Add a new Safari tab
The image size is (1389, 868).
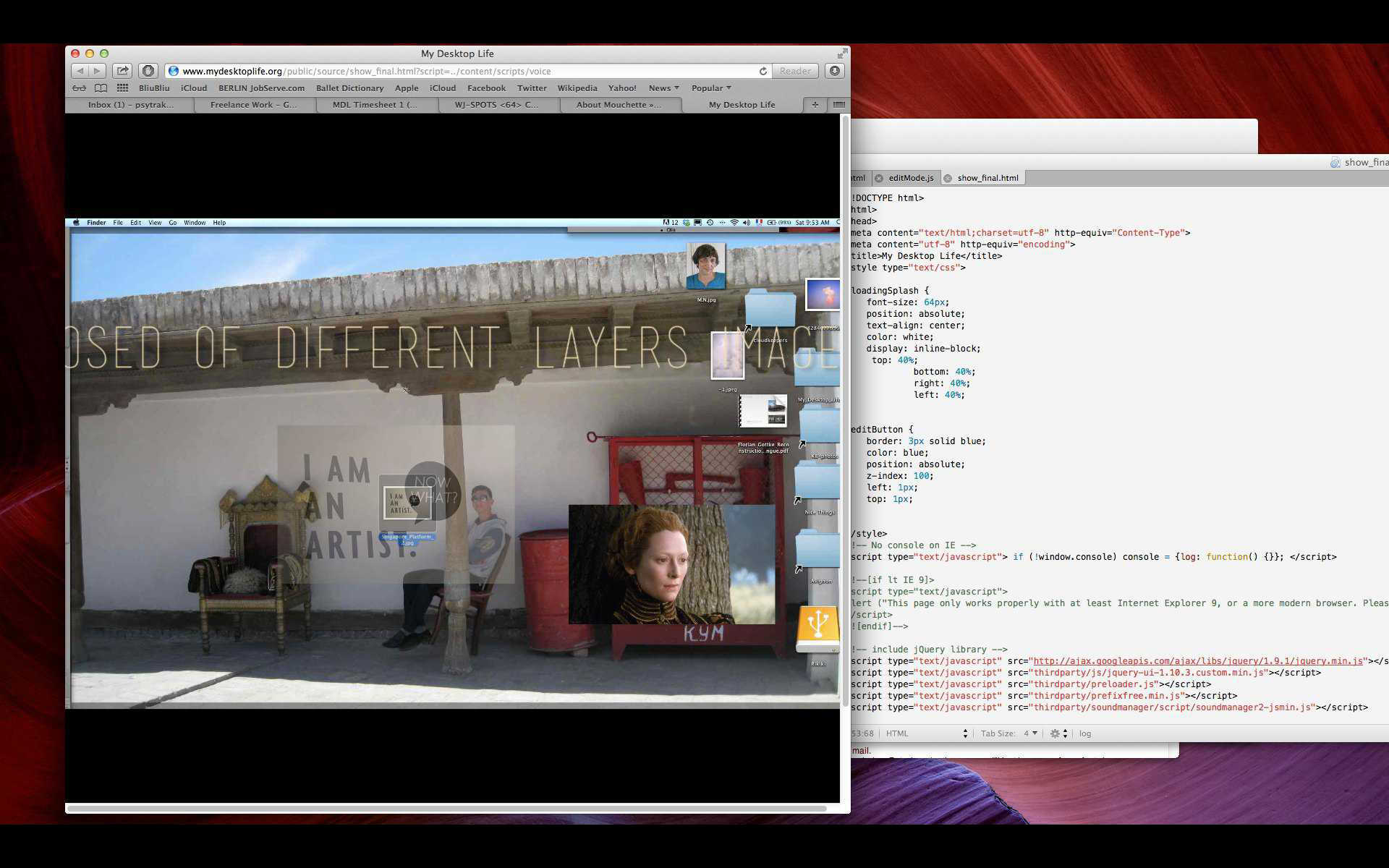[x=815, y=105]
